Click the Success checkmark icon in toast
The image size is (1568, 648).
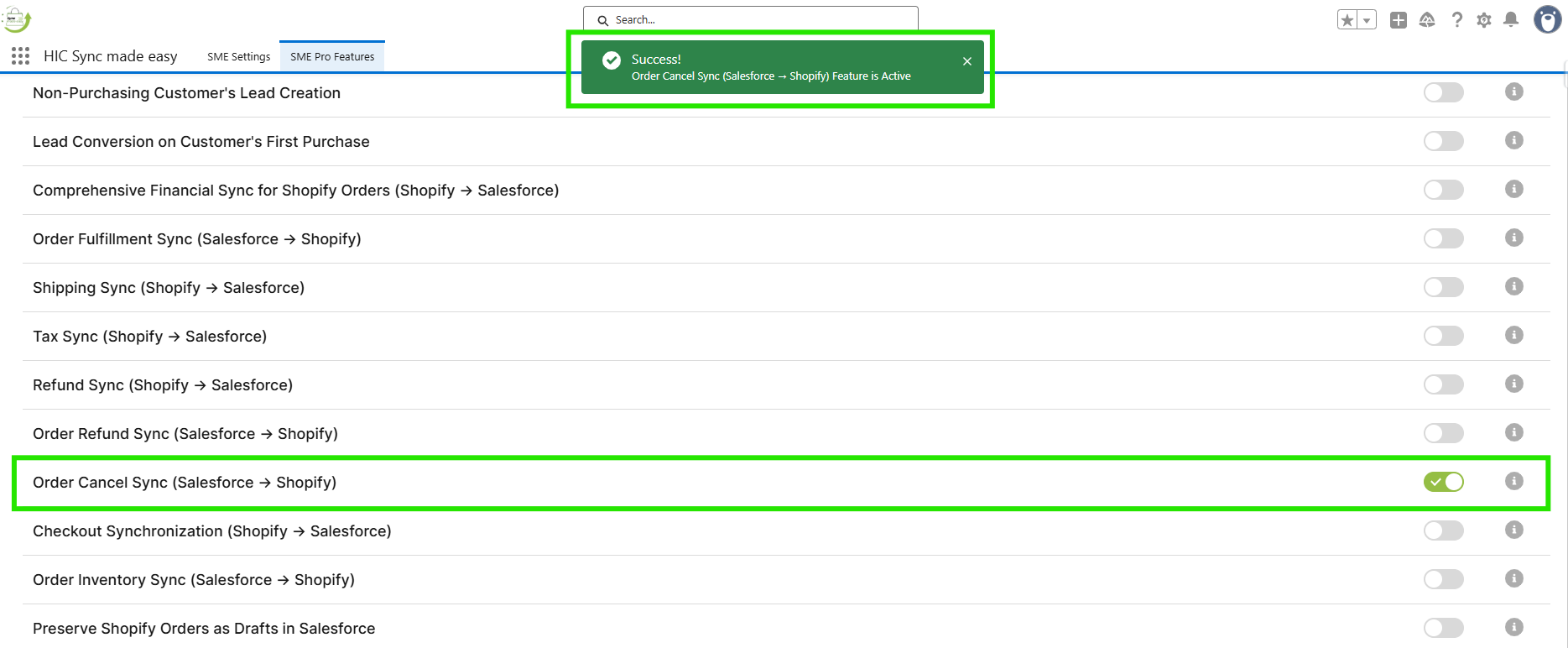tap(612, 60)
